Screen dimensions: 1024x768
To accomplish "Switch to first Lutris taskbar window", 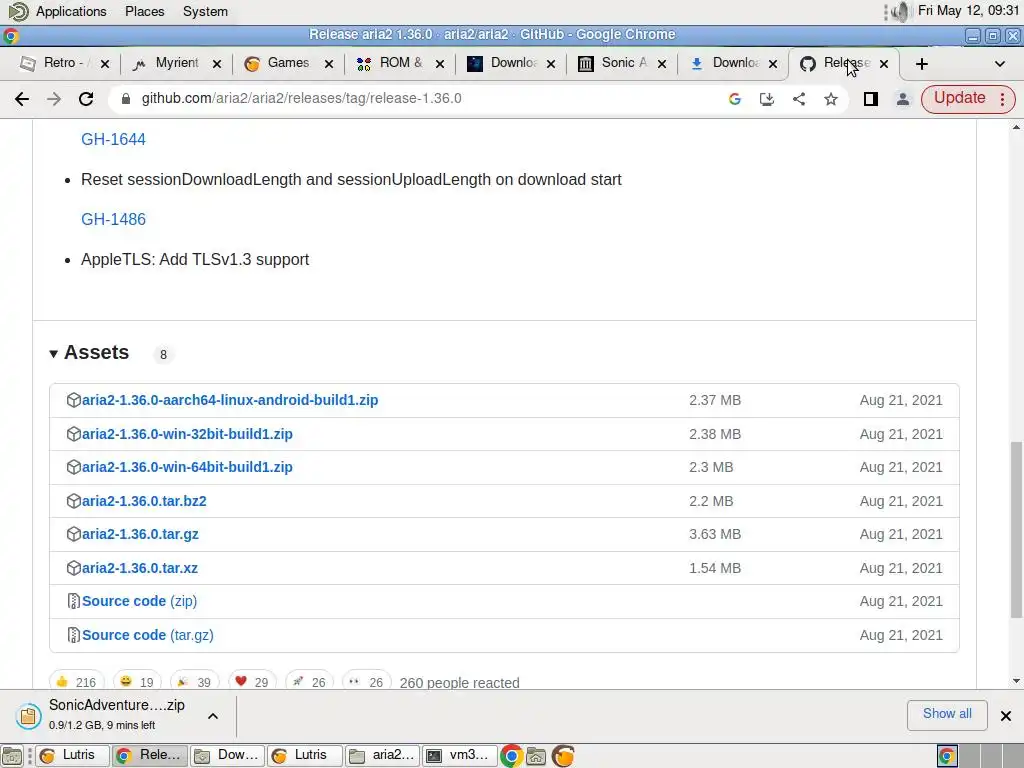I will pyautogui.click(x=71, y=756).
